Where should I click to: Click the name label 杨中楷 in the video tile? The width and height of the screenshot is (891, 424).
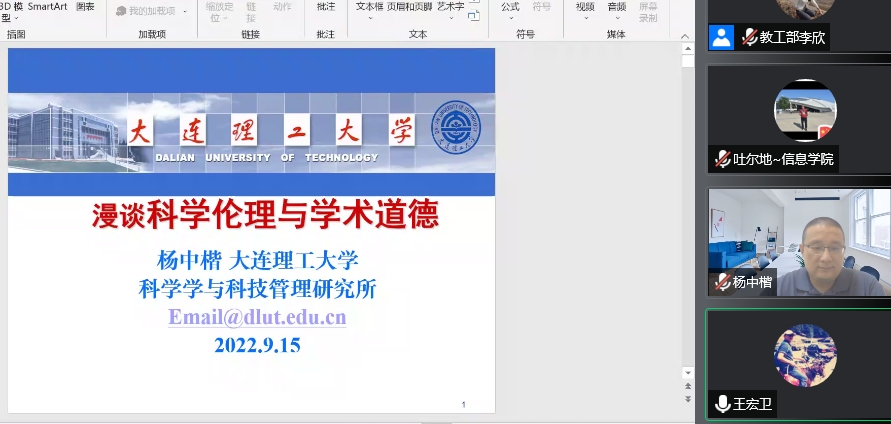(752, 282)
